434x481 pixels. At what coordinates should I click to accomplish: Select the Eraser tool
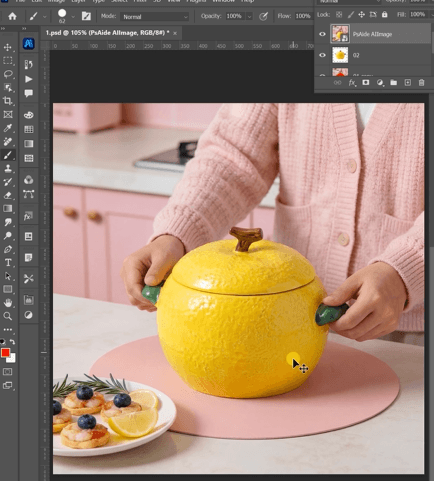(x=8, y=195)
